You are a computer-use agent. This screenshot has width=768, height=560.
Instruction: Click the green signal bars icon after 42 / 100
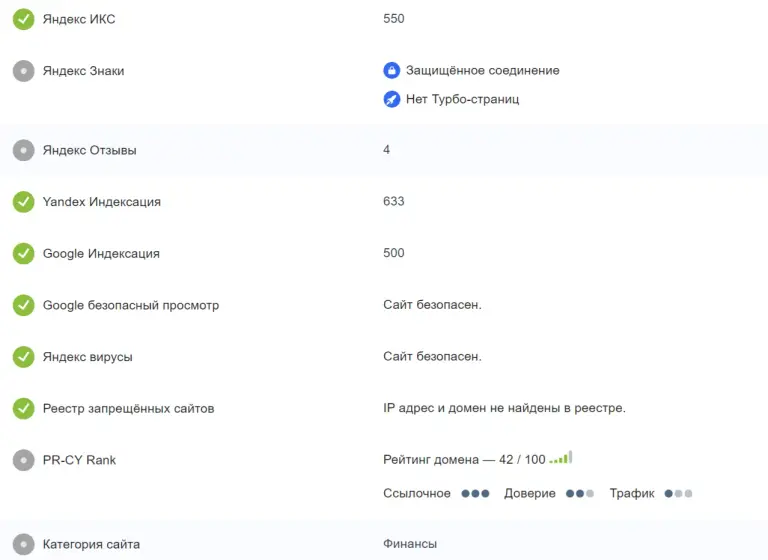pyautogui.click(x=561, y=458)
